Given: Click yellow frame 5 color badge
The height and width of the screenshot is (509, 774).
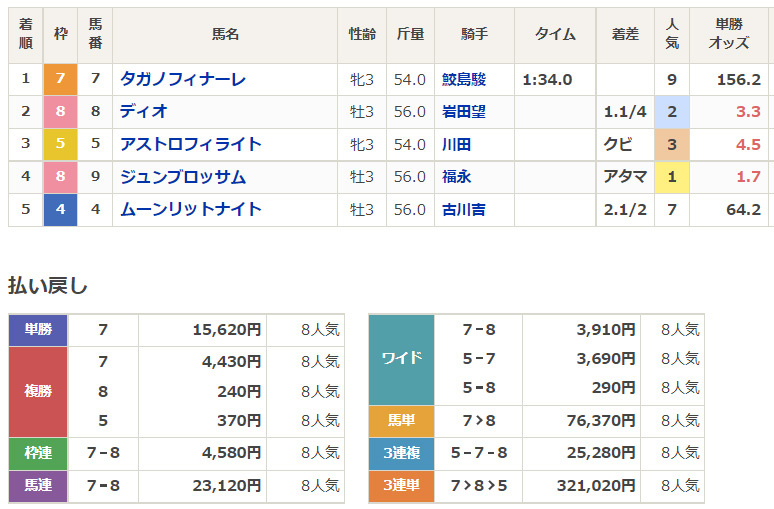Looking at the screenshot, I should point(60,145).
